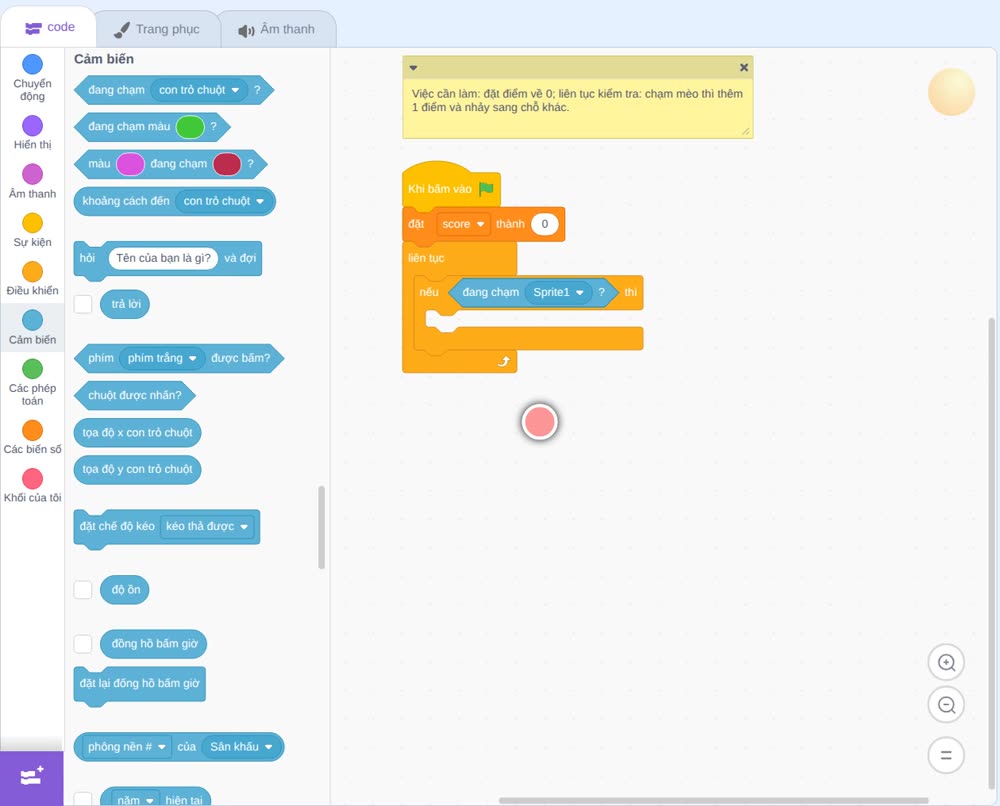This screenshot has height=806, width=1000.
Task: Collapse the yellow comment note
Action: pyautogui.click(x=413, y=67)
